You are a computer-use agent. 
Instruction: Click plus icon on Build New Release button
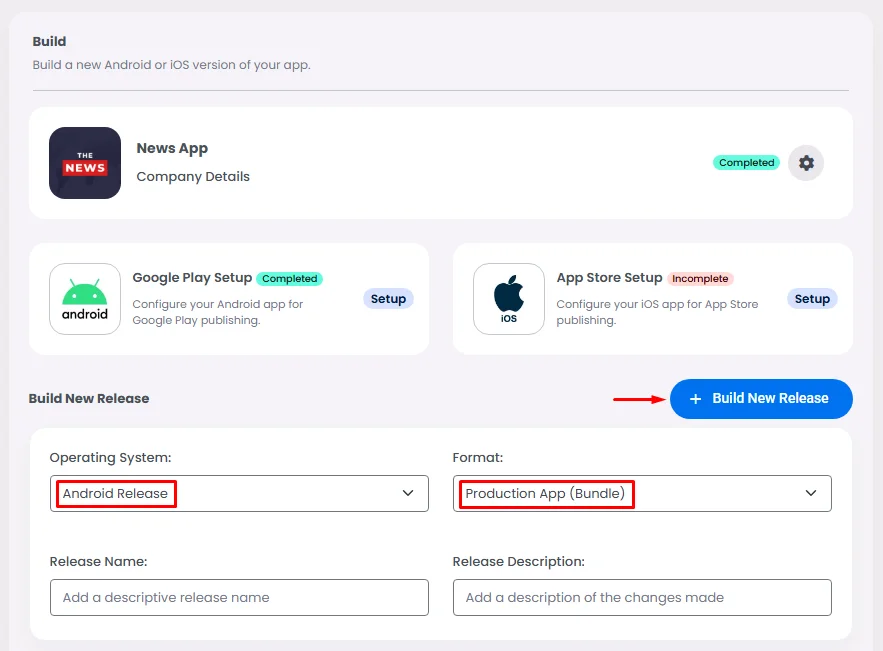696,399
